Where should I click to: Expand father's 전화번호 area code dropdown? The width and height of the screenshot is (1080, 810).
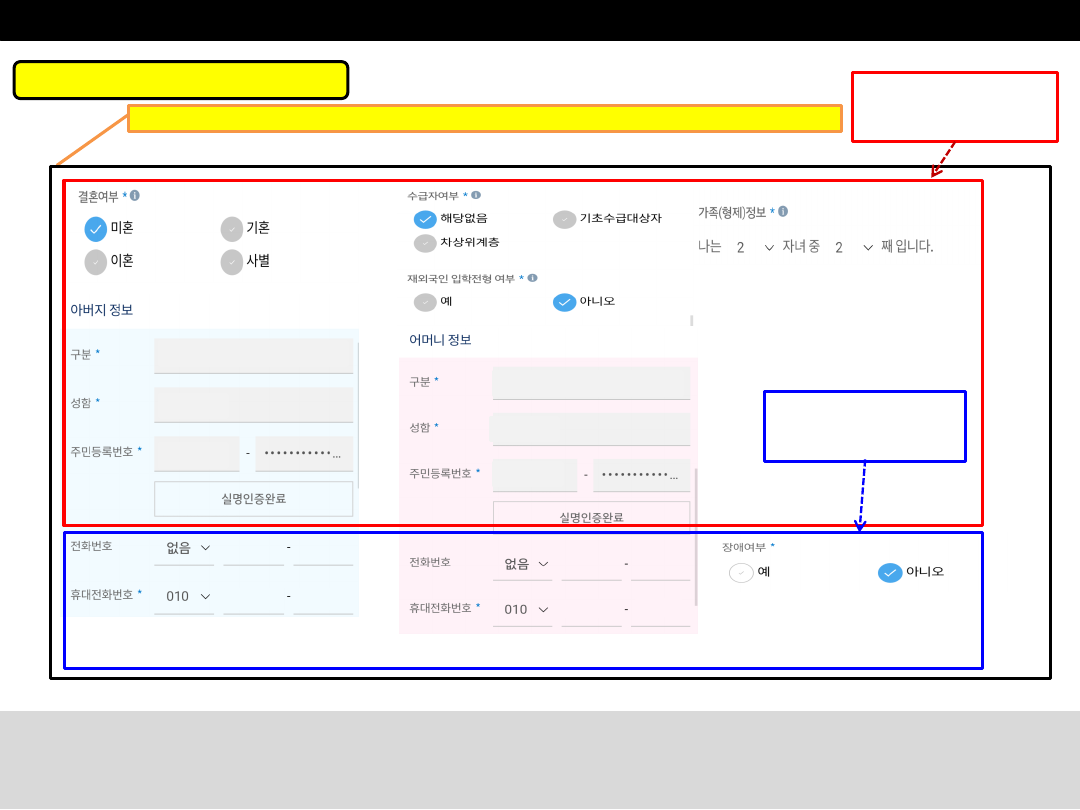click(x=189, y=548)
